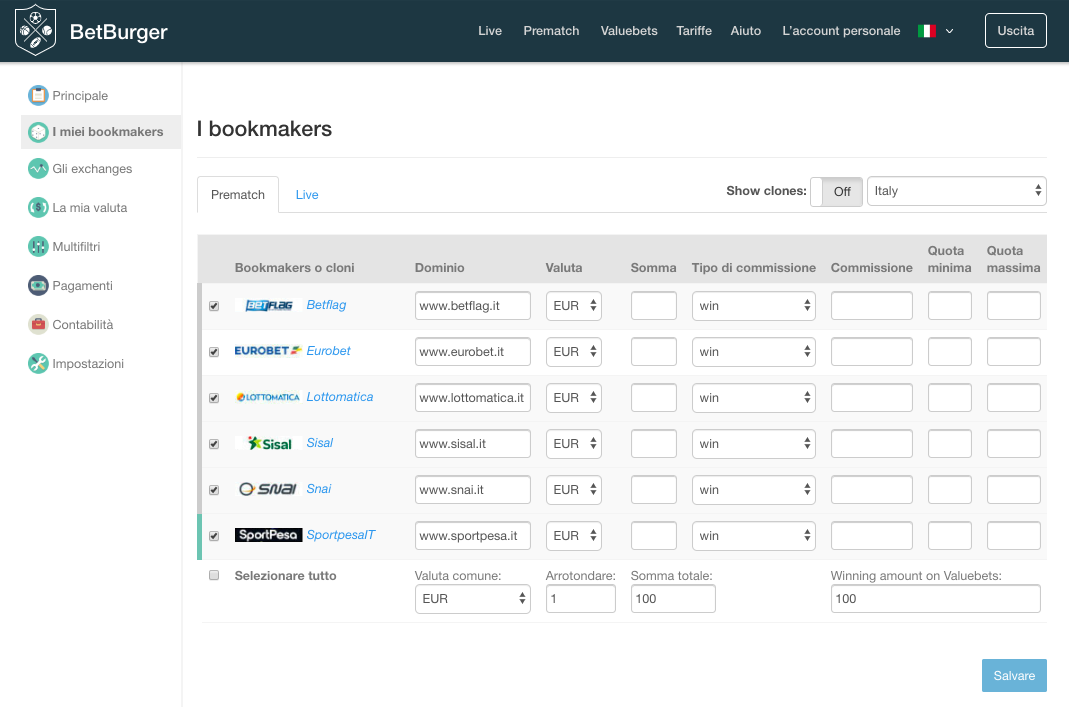1069x707 pixels.
Task: Open the SportpesaIT bookmaker link
Action: coord(340,535)
